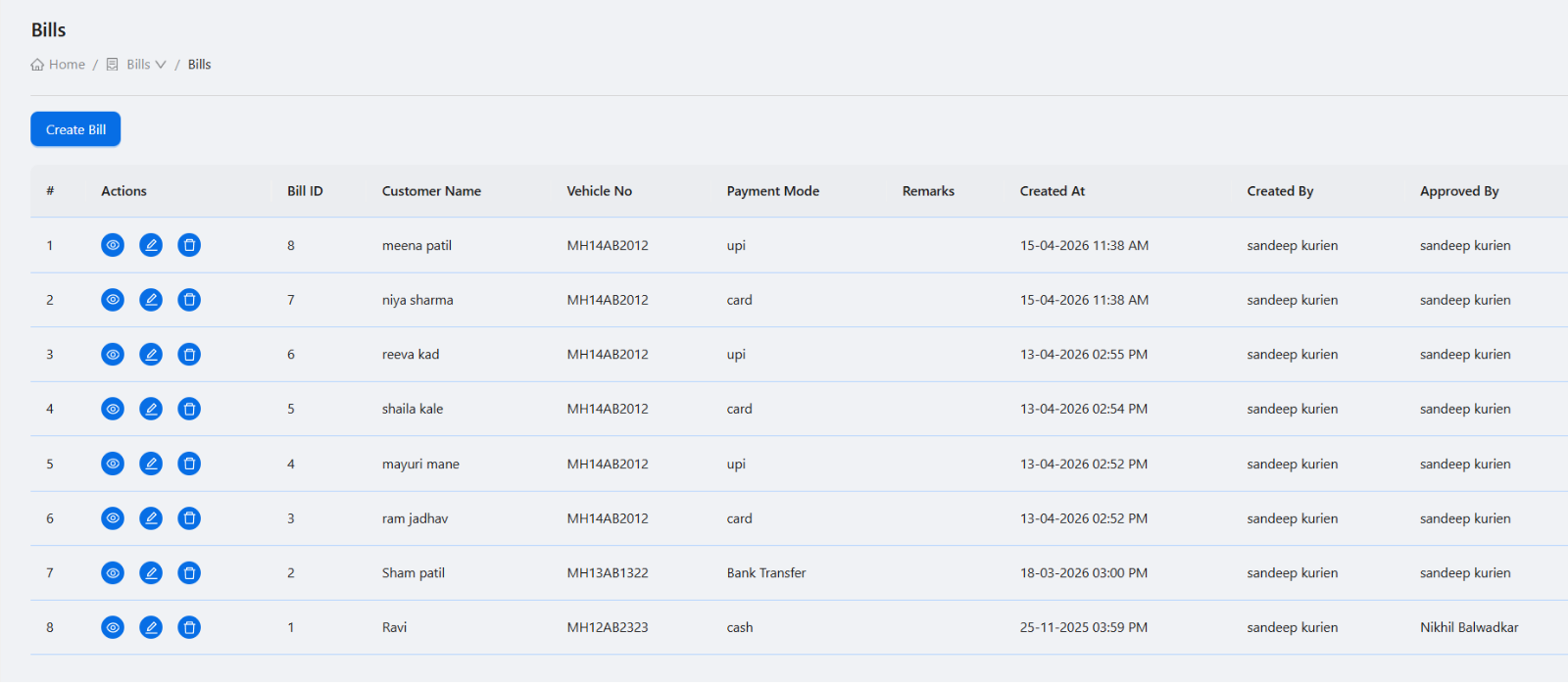Click the Bill ID column header
The height and width of the screenshot is (686, 1568).
pyautogui.click(x=305, y=191)
